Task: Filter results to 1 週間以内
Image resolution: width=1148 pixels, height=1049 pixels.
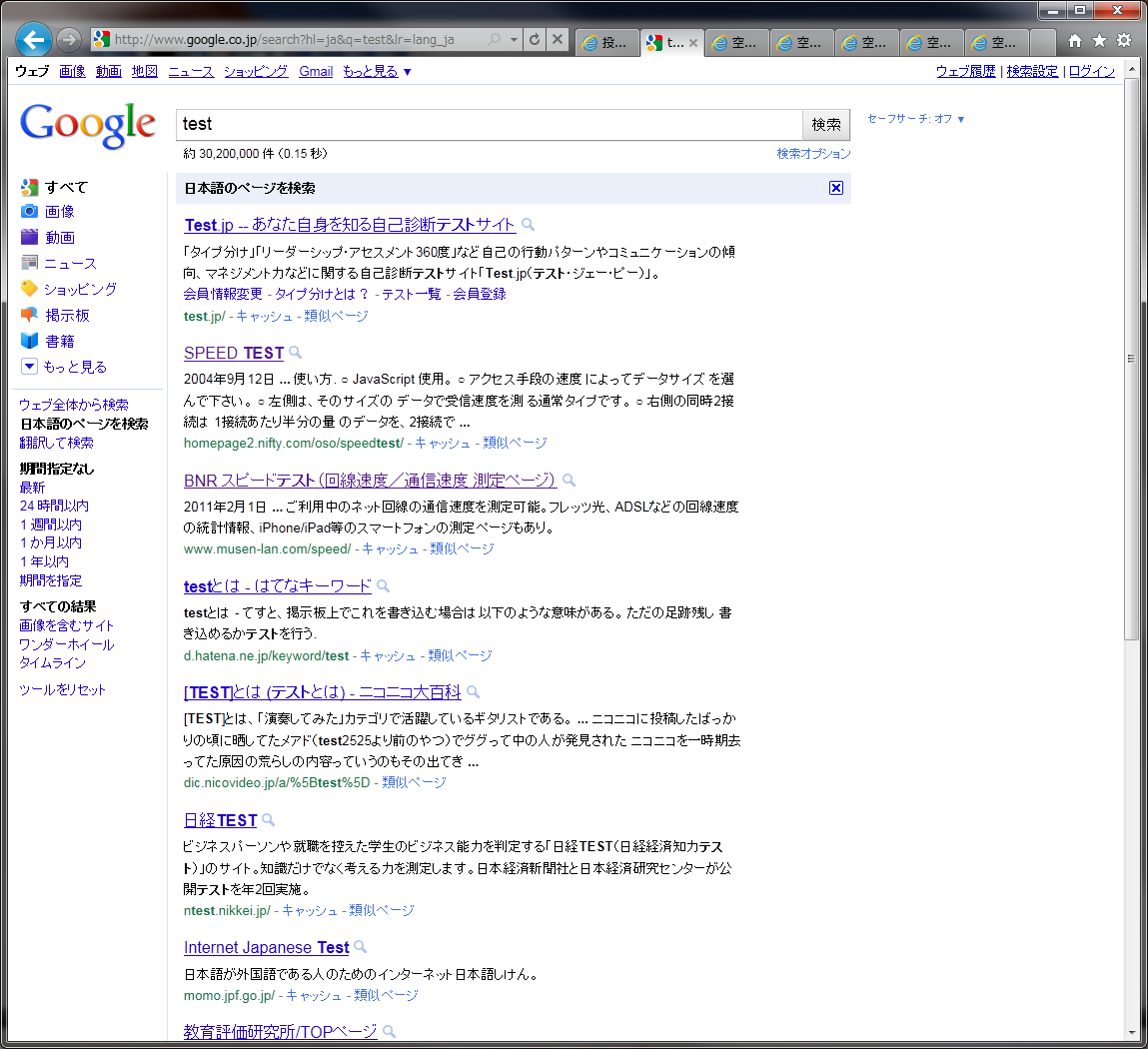Action: (51, 524)
